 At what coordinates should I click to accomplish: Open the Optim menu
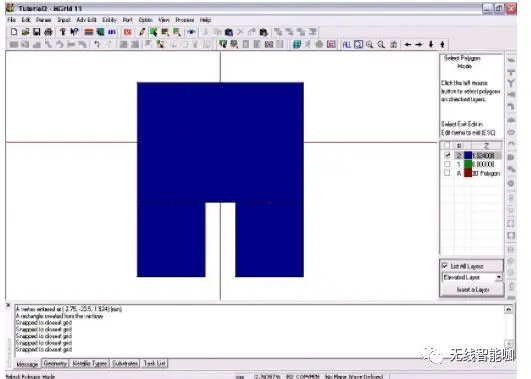pyautogui.click(x=145, y=20)
